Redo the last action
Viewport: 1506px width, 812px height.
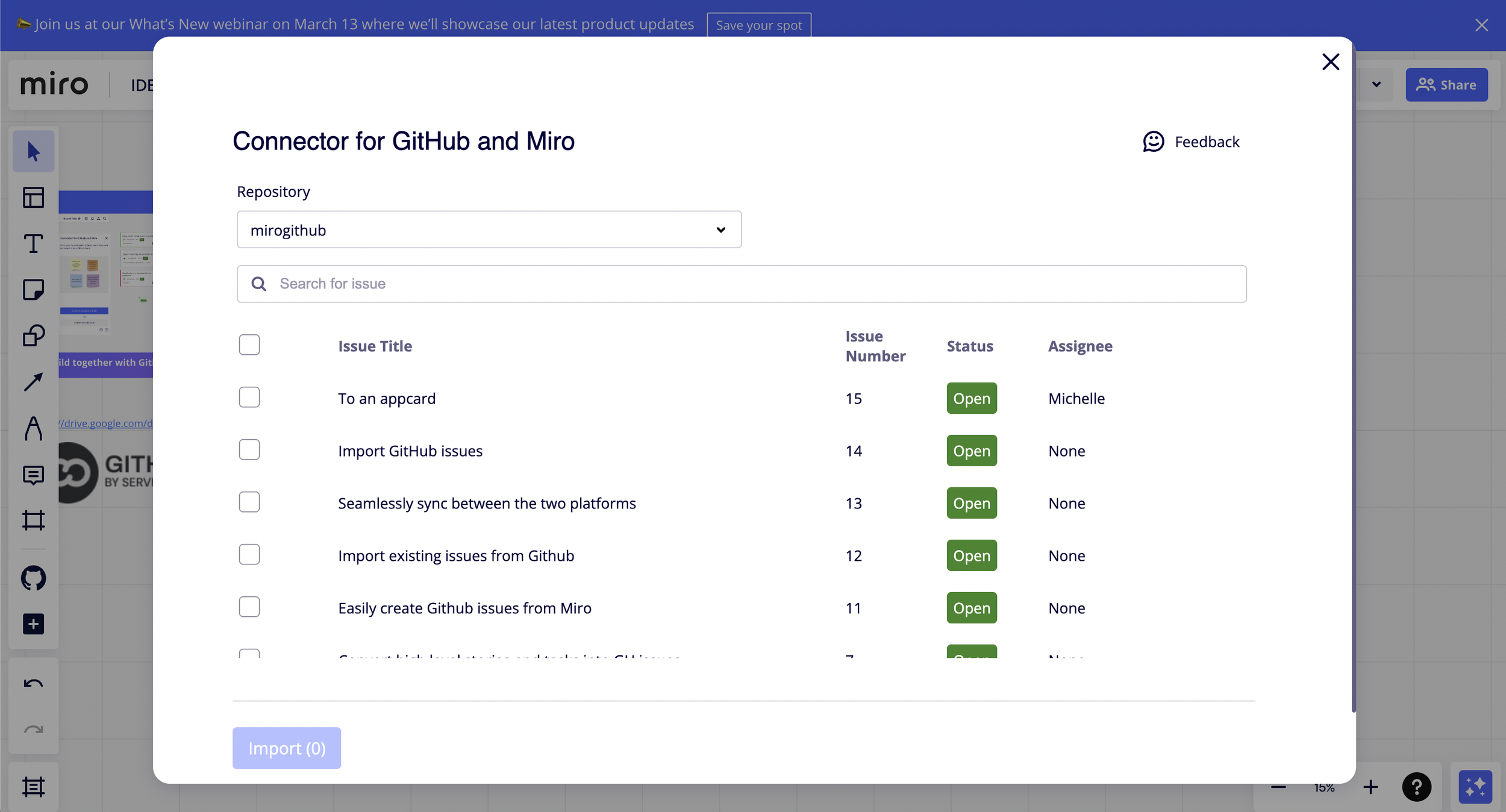tap(34, 729)
